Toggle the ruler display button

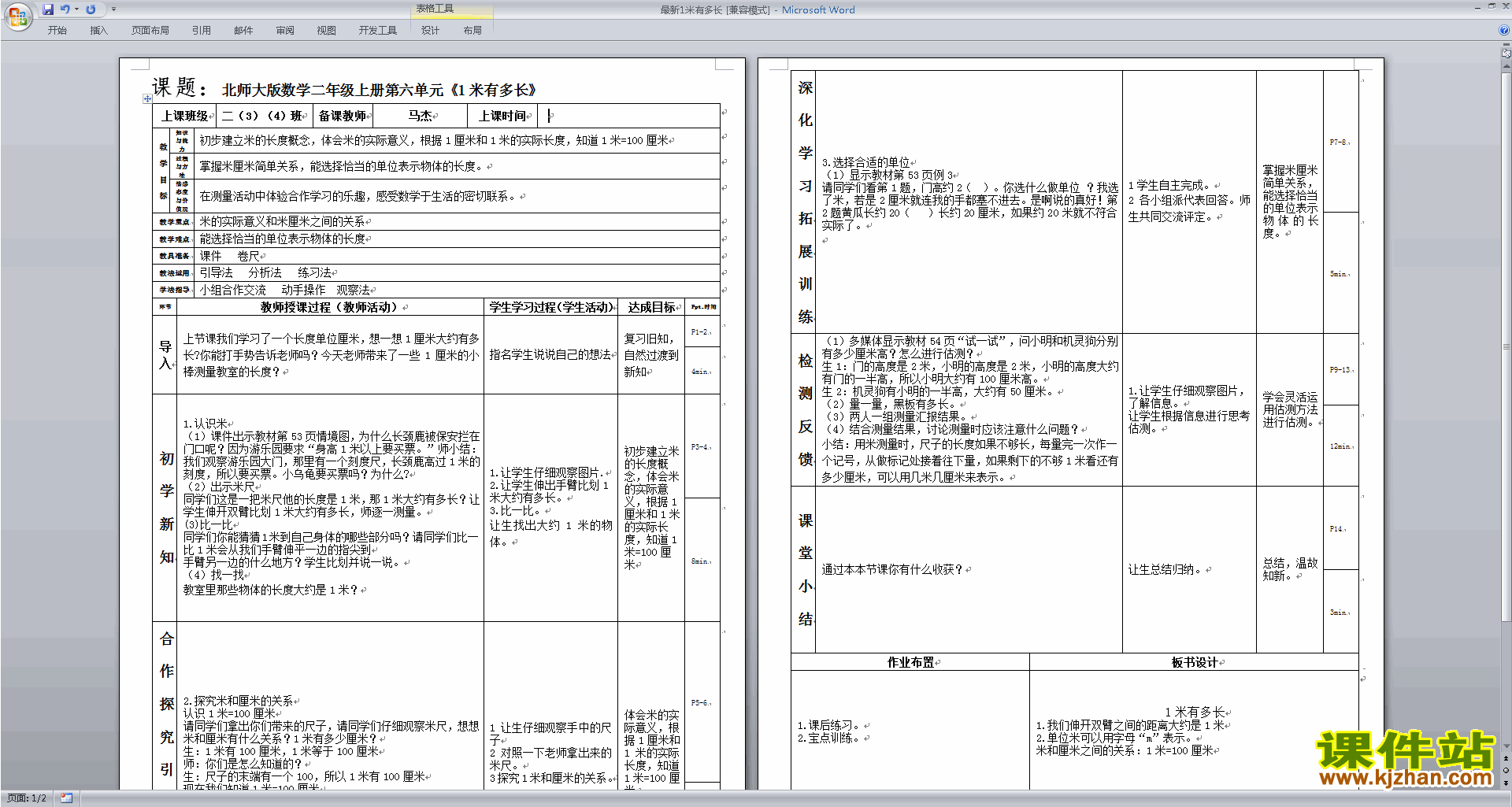coord(1506,53)
